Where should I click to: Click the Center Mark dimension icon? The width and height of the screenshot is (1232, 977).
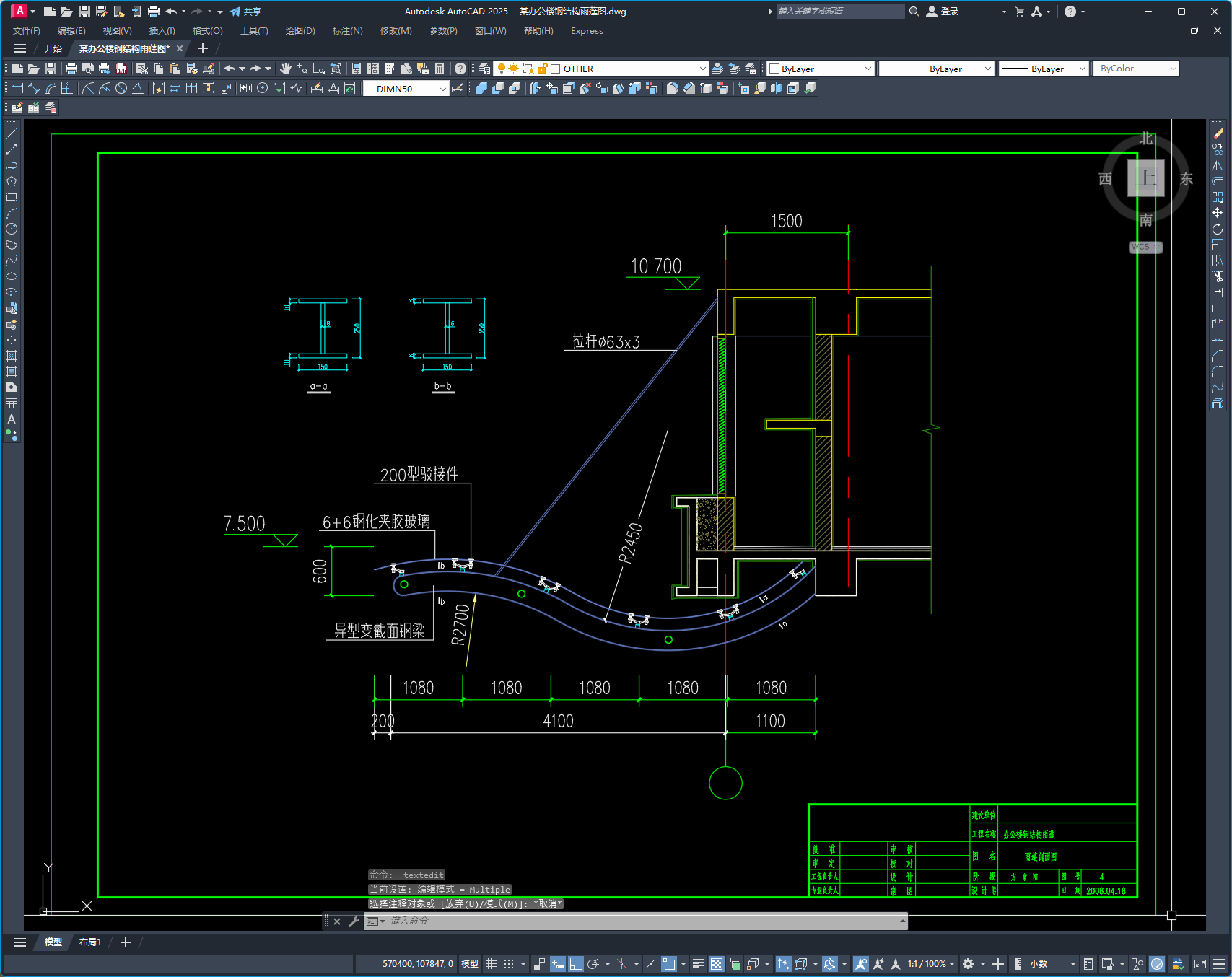click(263, 88)
